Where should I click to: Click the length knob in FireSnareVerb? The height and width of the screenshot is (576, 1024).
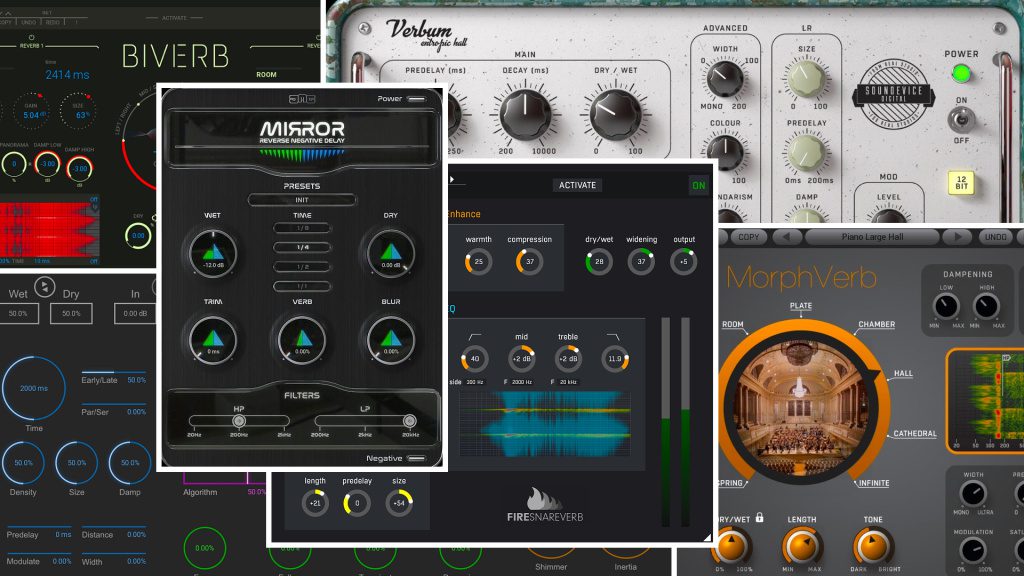point(315,503)
